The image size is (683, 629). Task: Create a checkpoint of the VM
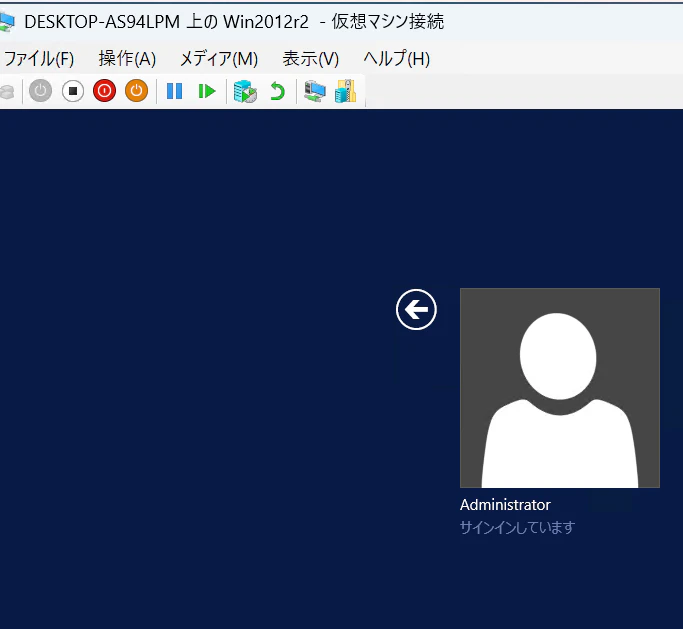245,91
